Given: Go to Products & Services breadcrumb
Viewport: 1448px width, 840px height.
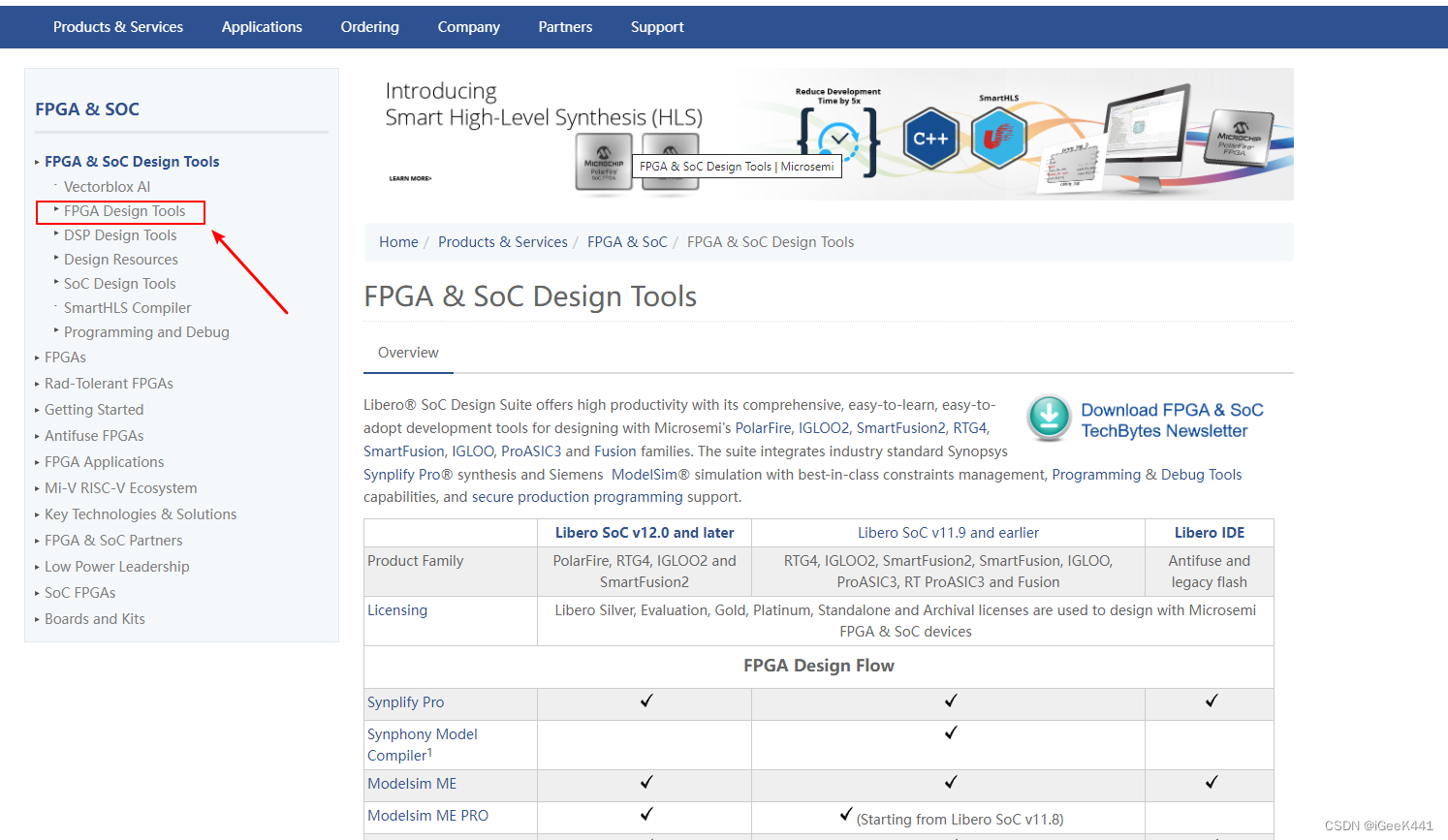Looking at the screenshot, I should [x=502, y=242].
